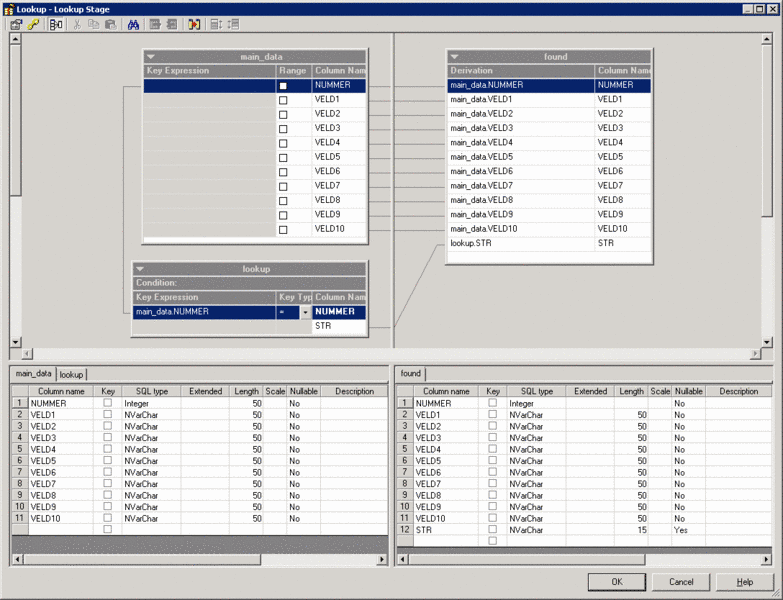Click the Lookup Stage title bar icon
This screenshot has height=600, width=783.
pos(8,9)
